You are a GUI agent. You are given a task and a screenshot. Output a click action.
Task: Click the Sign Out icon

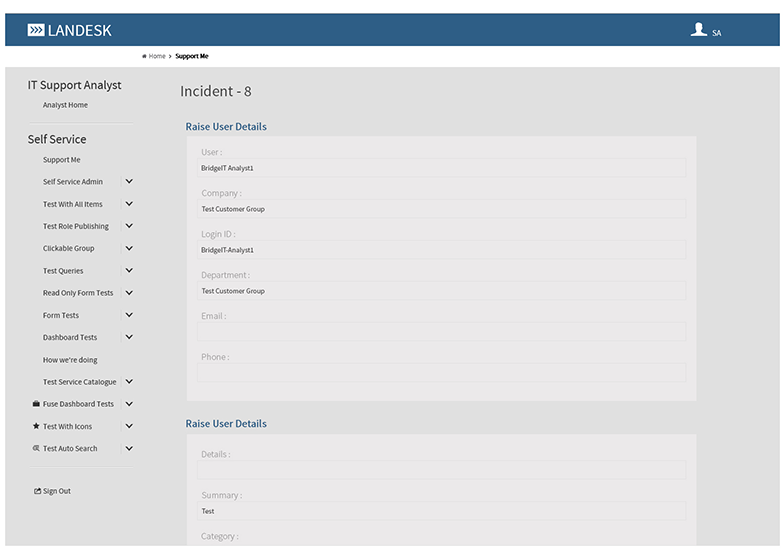point(37,491)
